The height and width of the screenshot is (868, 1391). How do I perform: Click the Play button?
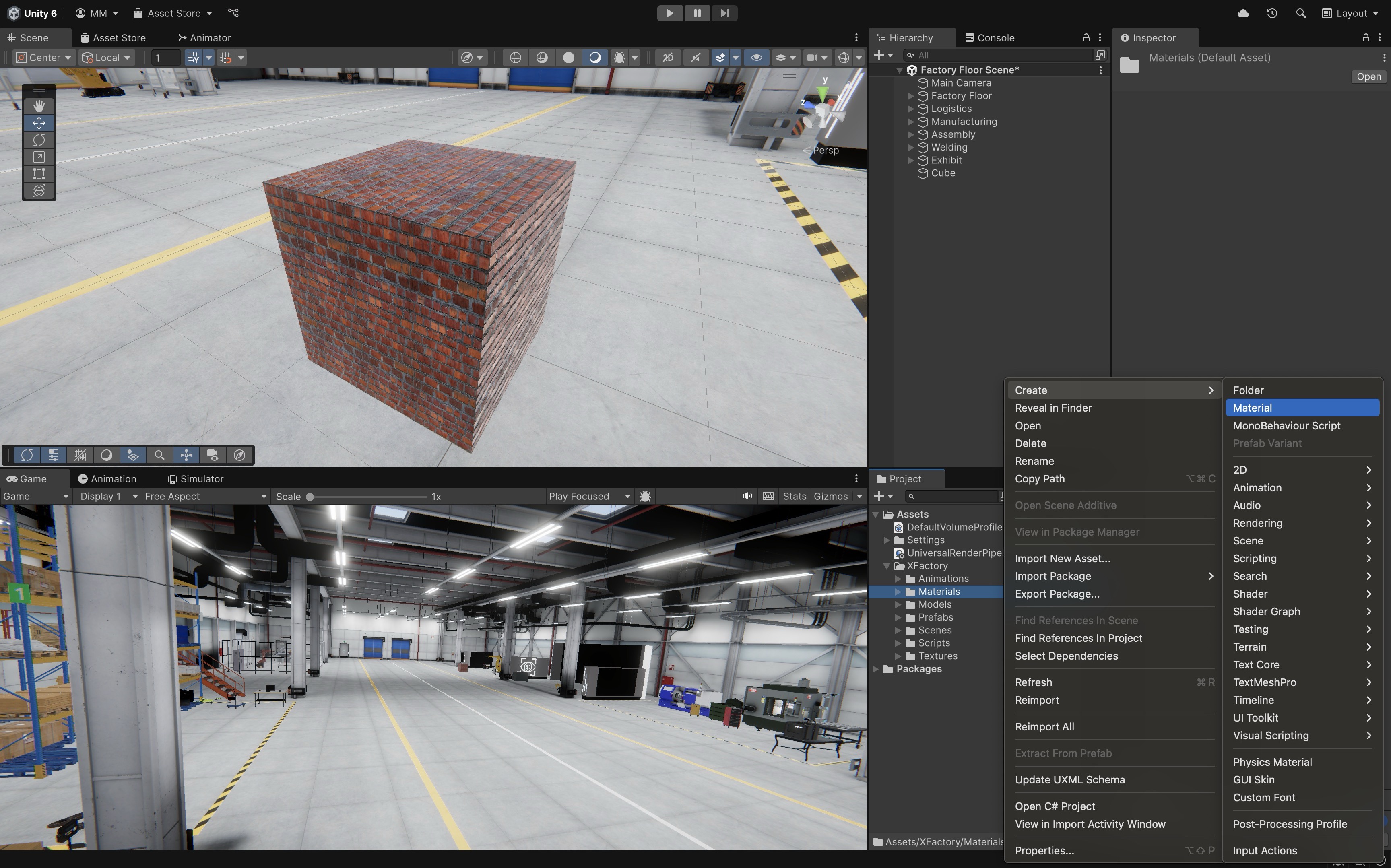click(669, 13)
